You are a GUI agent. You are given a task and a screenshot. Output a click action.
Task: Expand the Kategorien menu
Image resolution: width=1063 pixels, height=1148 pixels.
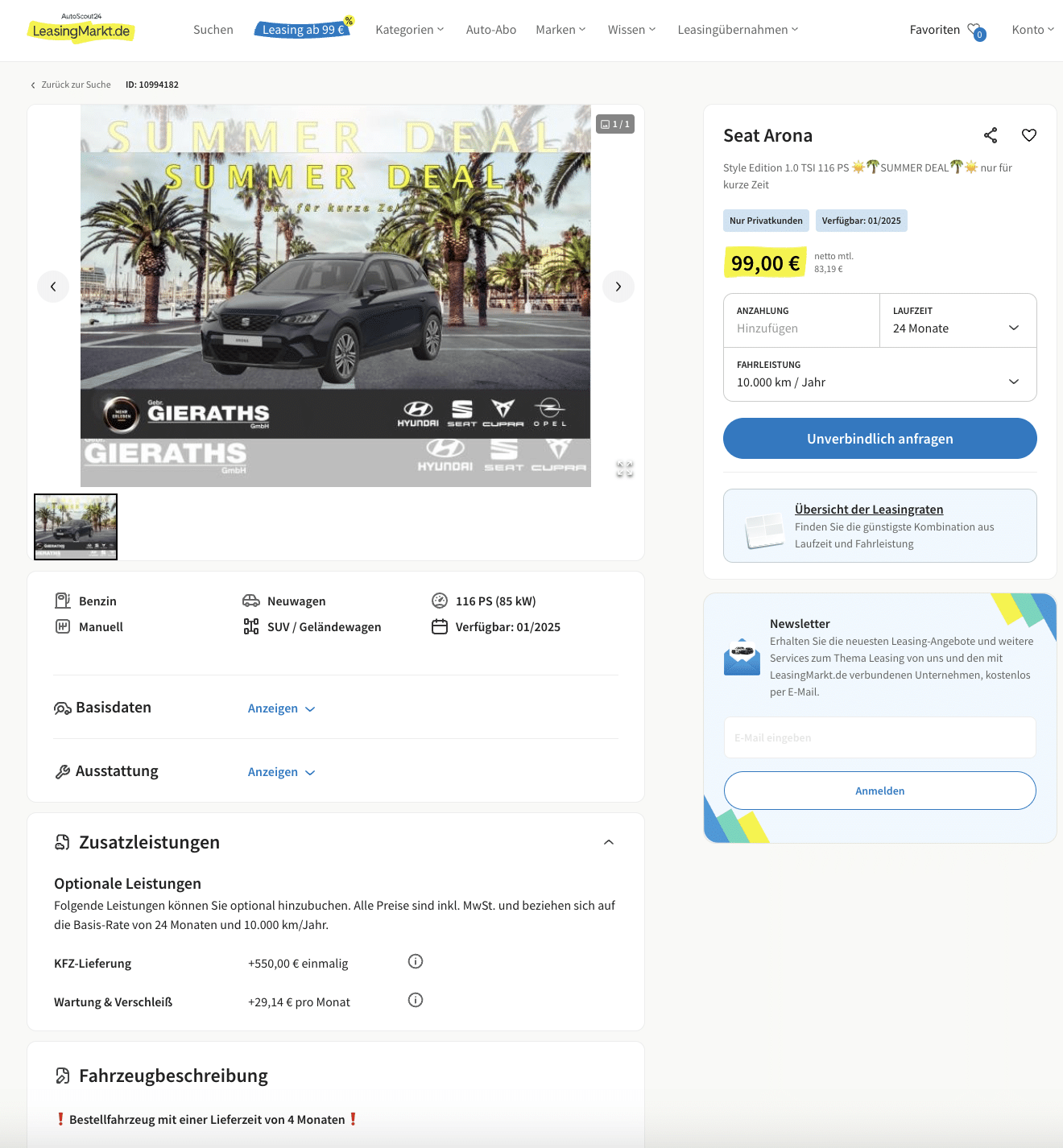409,30
